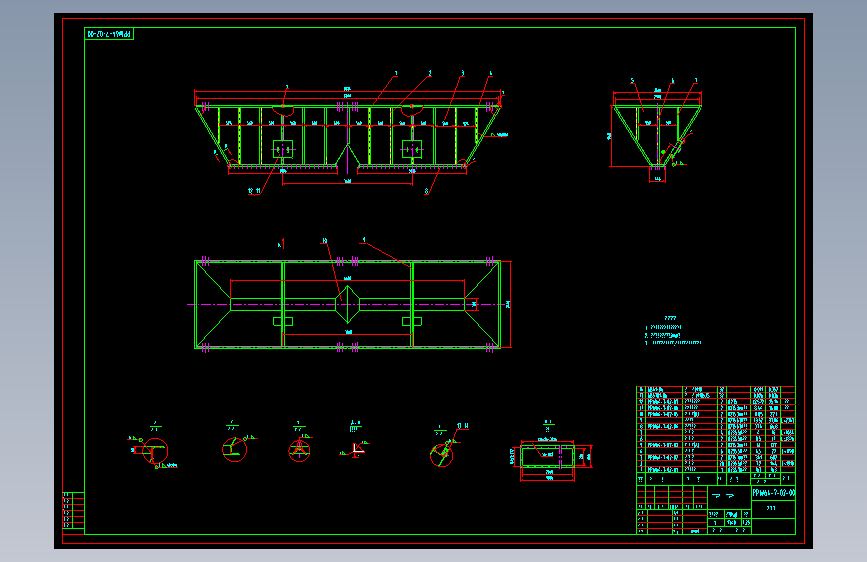Select the span dimension under the front view

[348, 182]
